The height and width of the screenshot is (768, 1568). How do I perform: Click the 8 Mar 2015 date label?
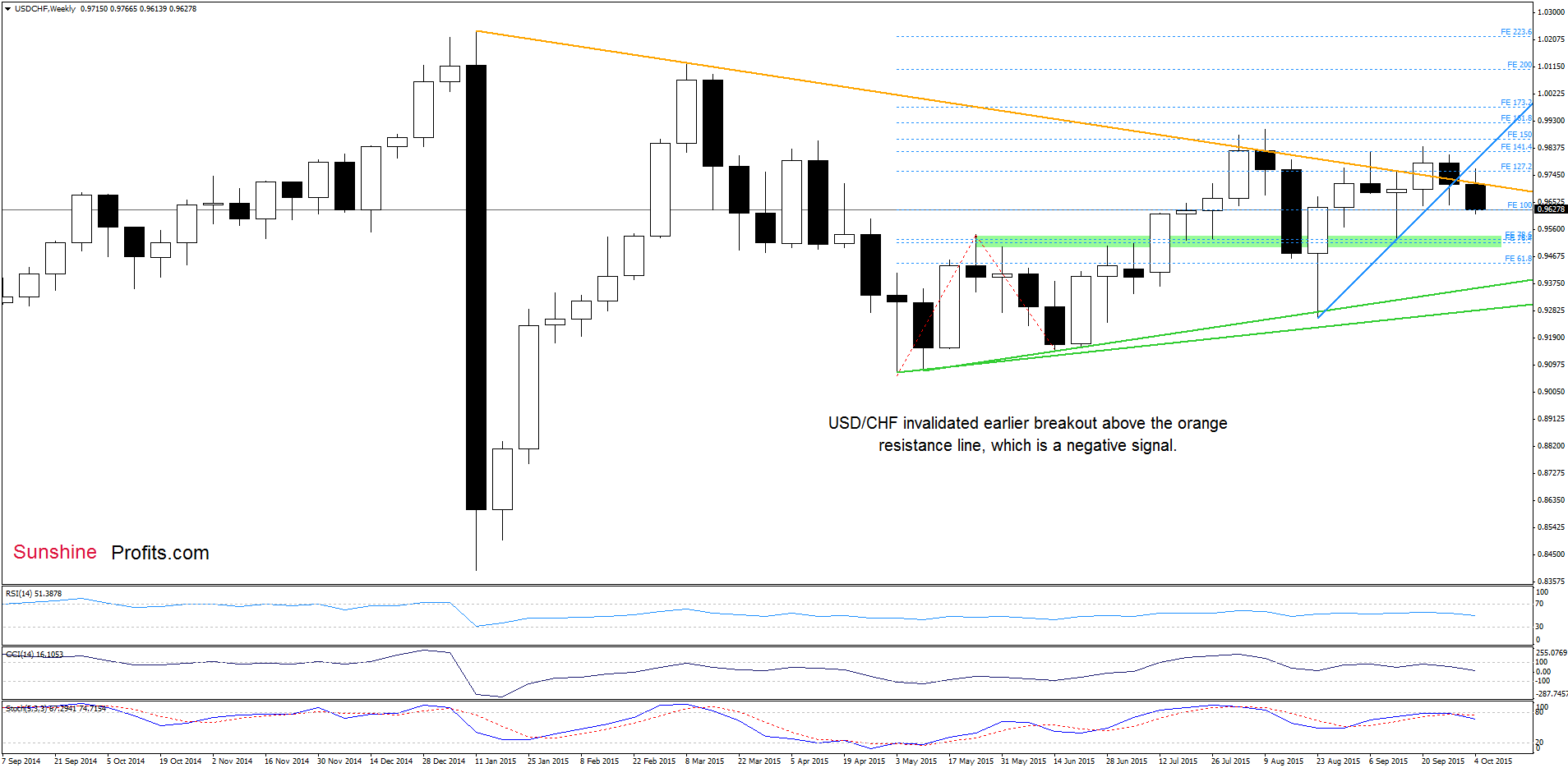coord(704,761)
